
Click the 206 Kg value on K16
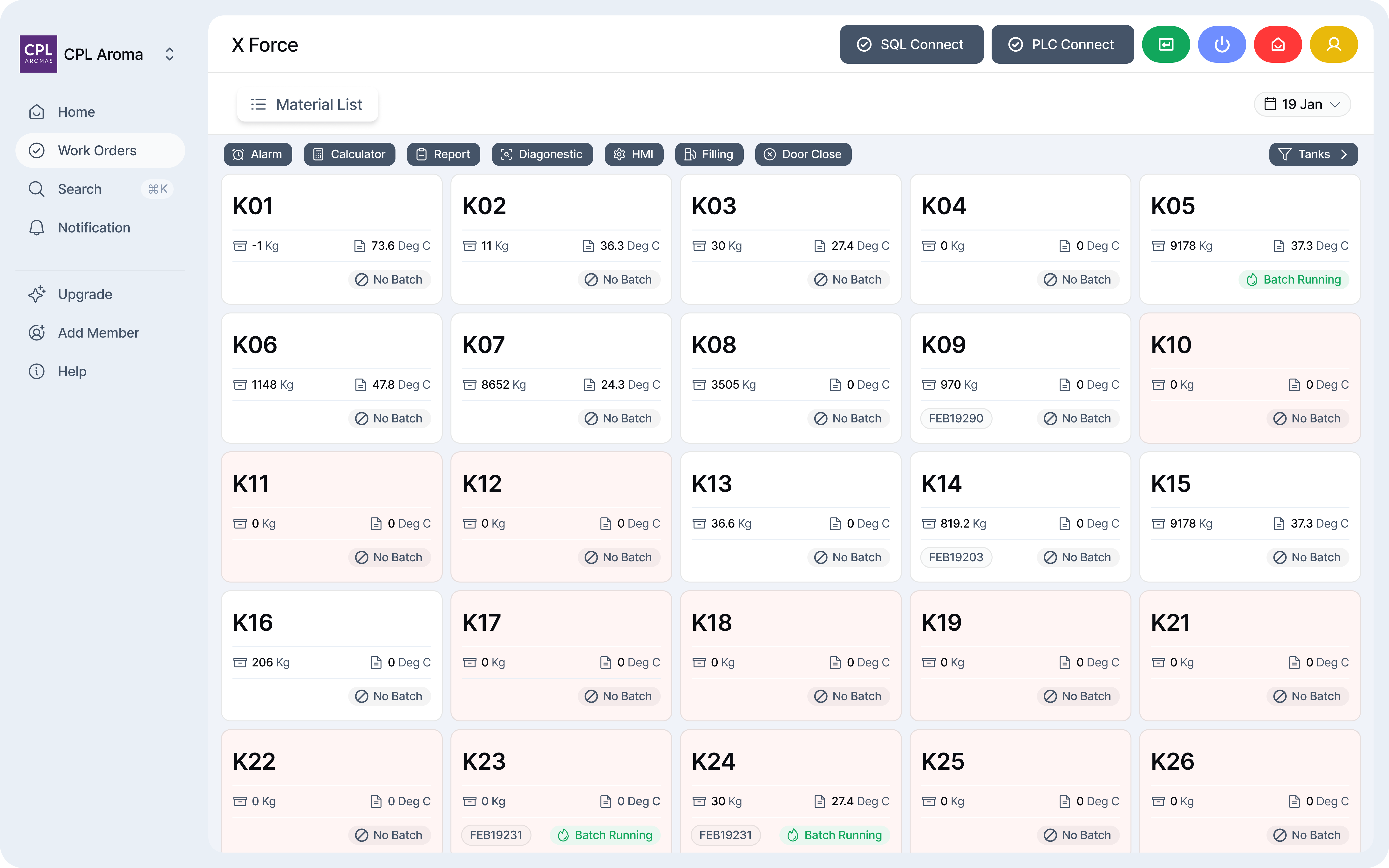coord(270,663)
